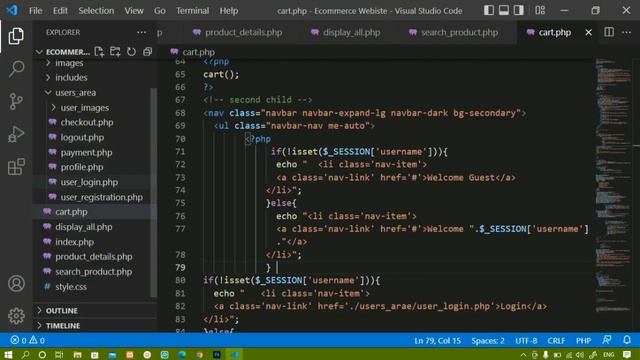Open the Accounts menu in activity bar
This screenshot has width=640, height=360.
click(x=16, y=283)
